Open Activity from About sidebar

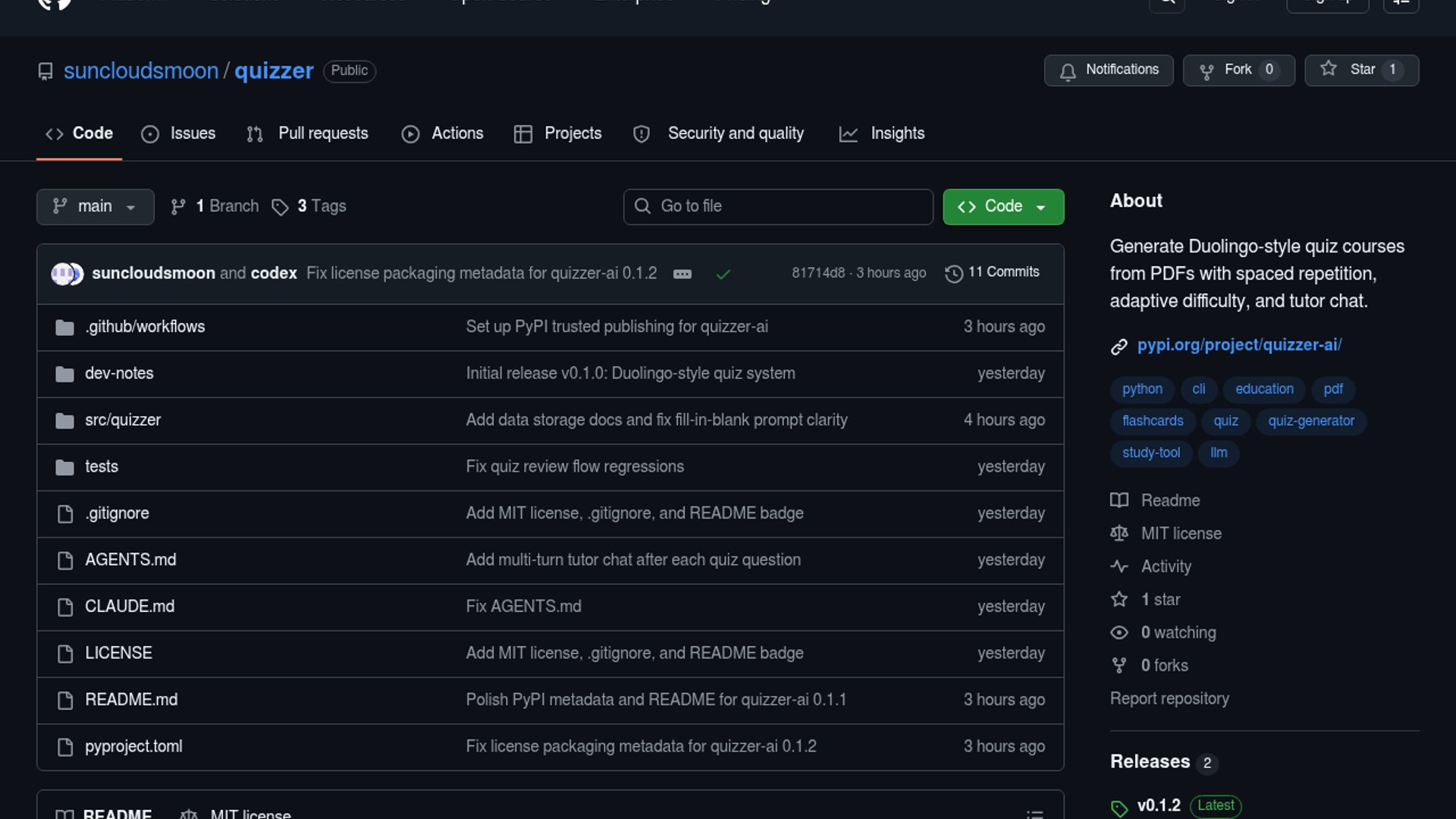(1166, 566)
